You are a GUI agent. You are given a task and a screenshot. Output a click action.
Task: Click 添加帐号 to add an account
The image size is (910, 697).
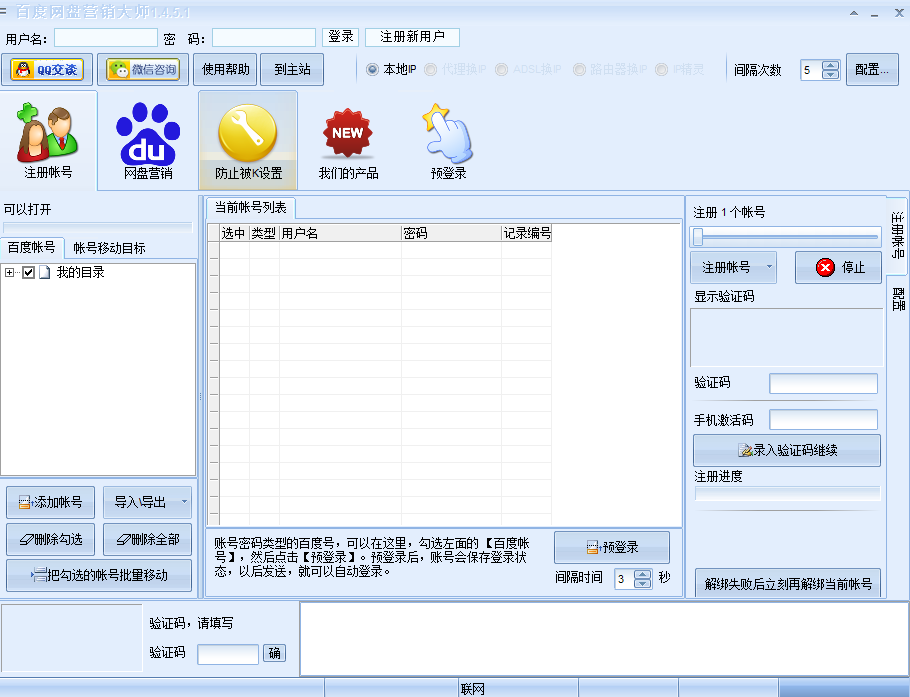coord(49,502)
